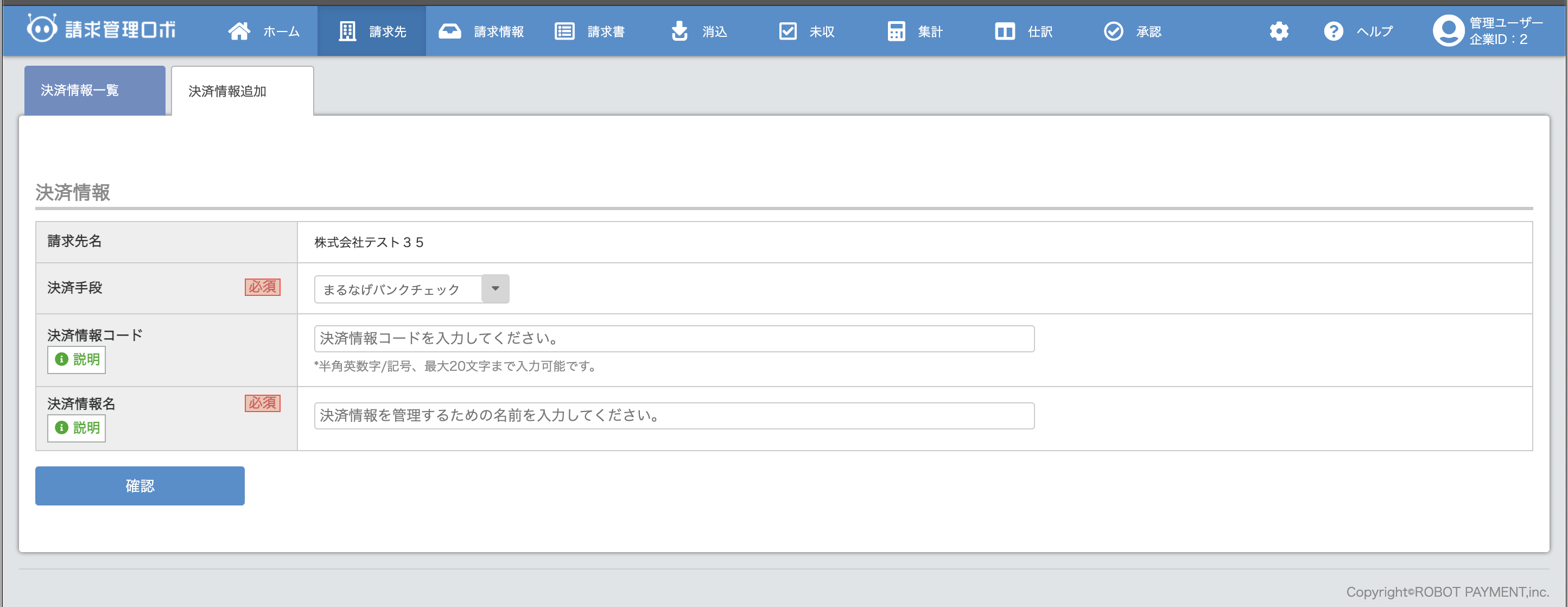Click the 仕訳 book icon
1568x607 pixels.
click(1004, 31)
